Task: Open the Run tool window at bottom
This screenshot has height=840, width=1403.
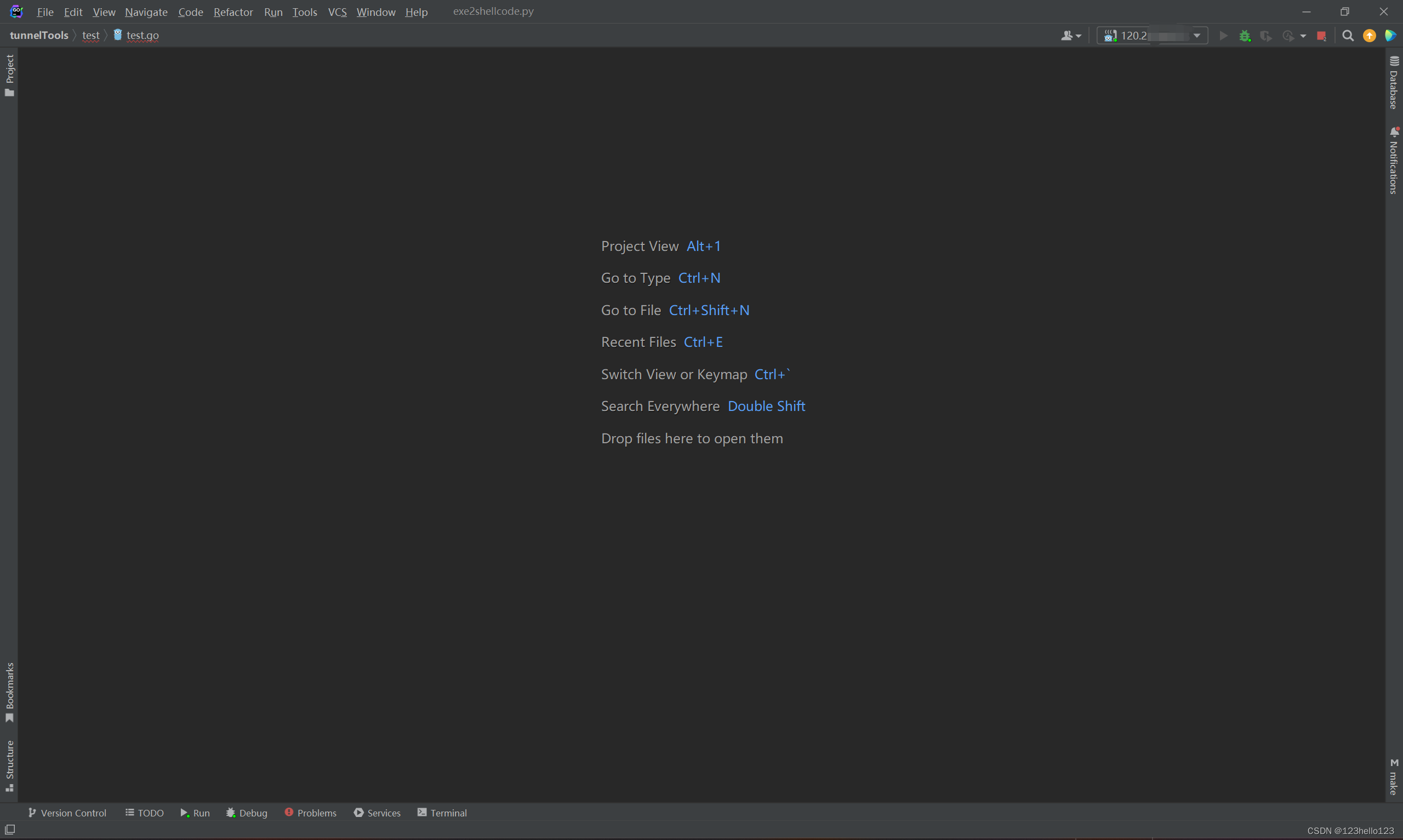Action: click(x=195, y=813)
